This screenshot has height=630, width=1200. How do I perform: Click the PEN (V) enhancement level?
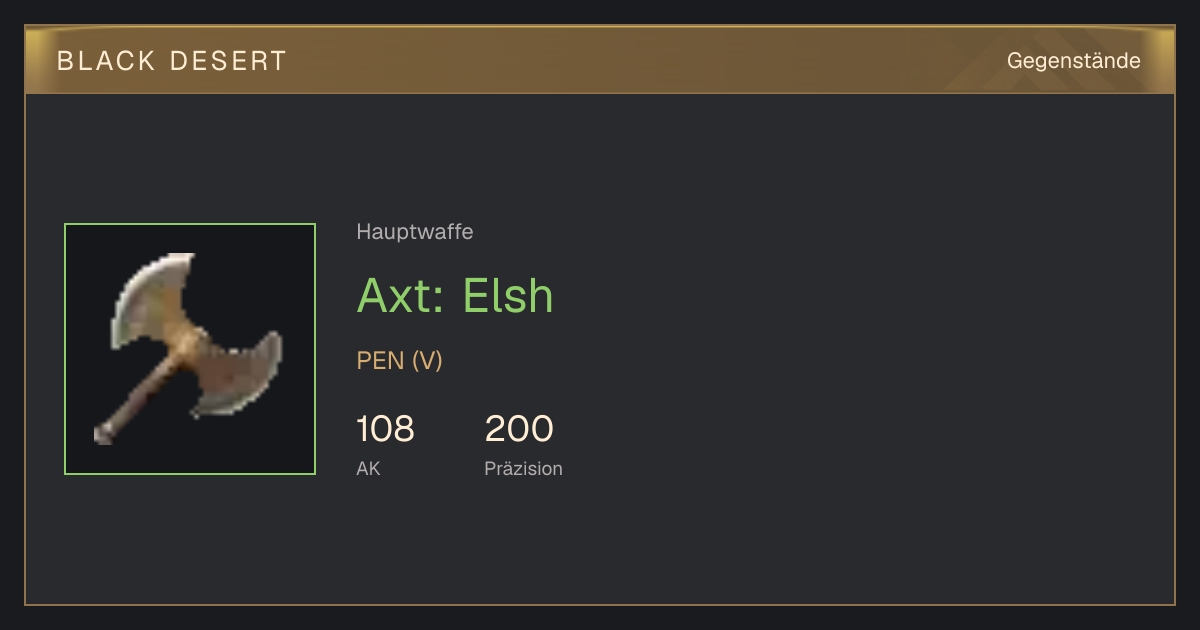coord(400,360)
